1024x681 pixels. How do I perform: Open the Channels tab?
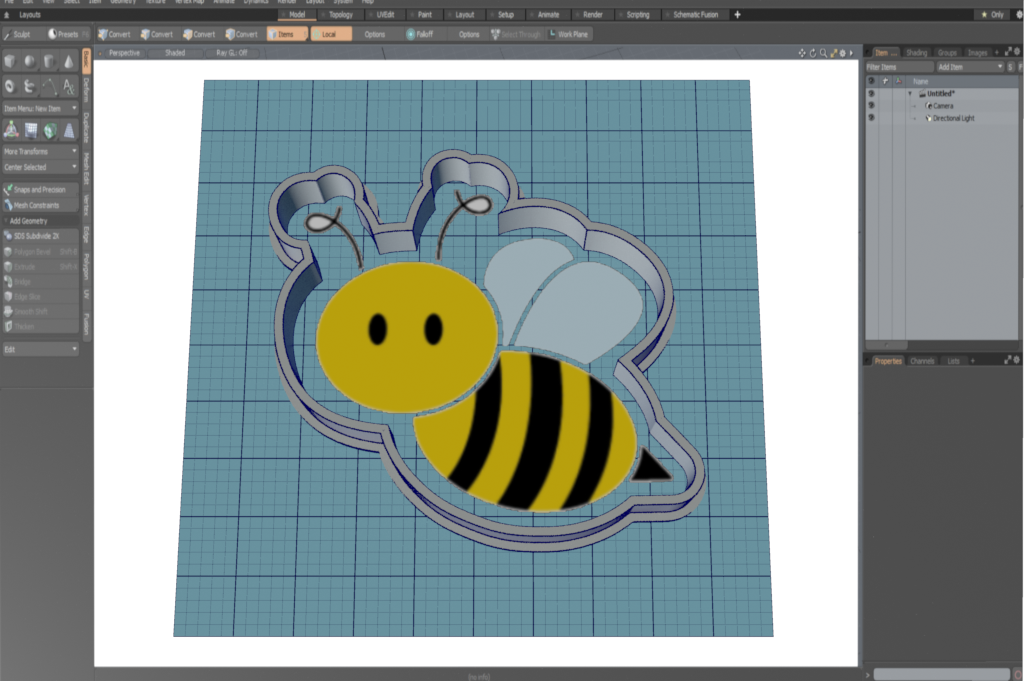pos(922,360)
